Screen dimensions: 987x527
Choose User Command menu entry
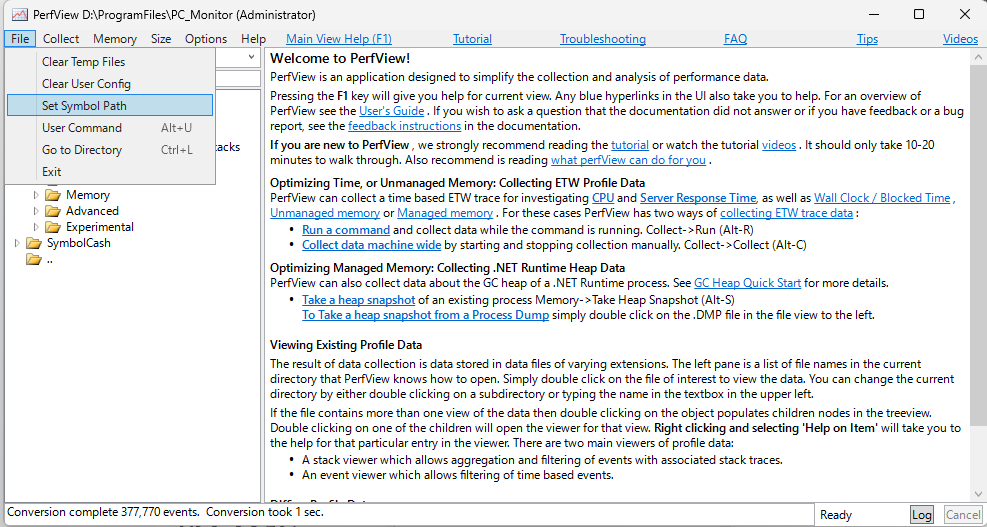(x=110, y=128)
